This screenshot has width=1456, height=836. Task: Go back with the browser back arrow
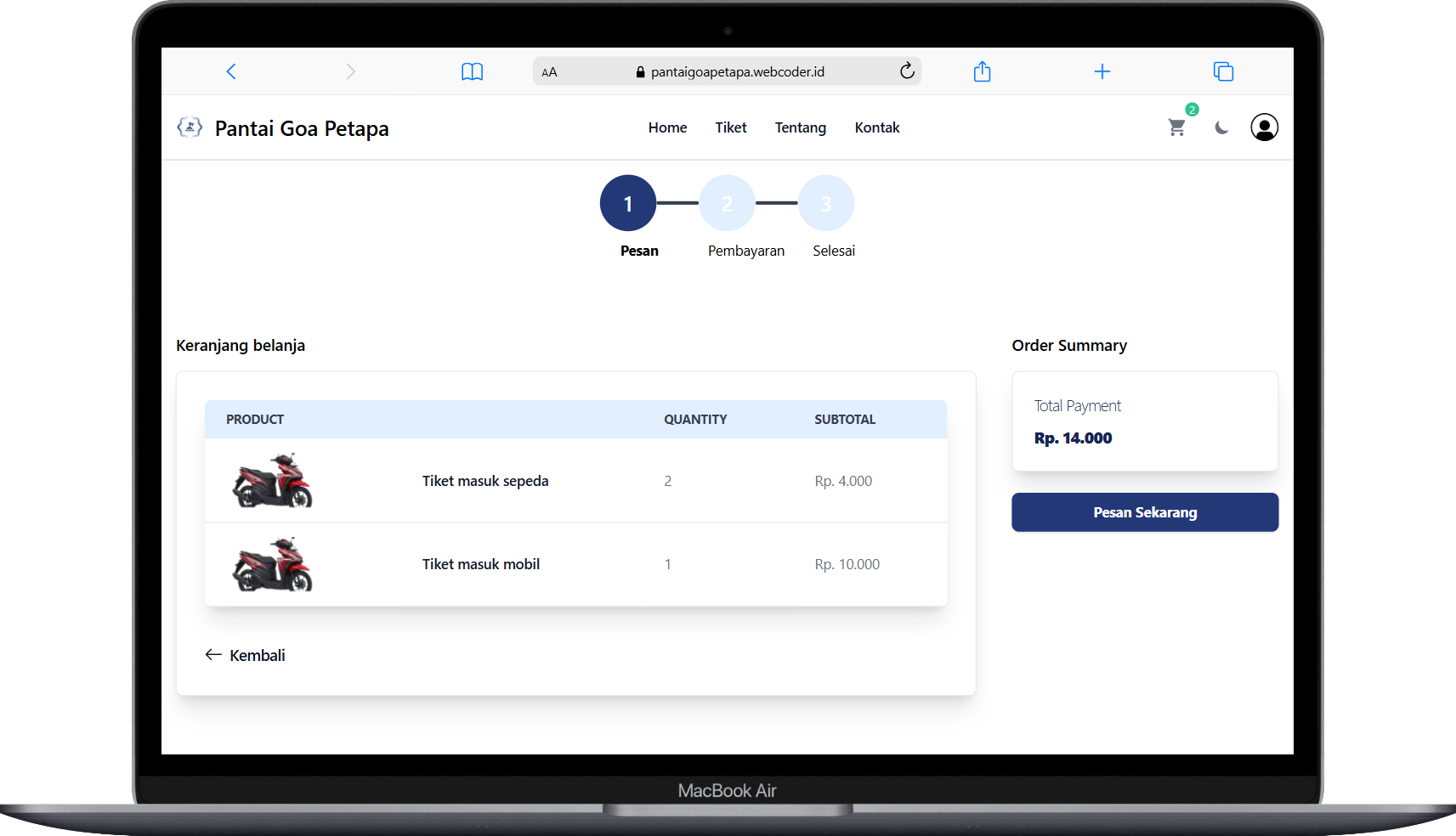click(231, 71)
